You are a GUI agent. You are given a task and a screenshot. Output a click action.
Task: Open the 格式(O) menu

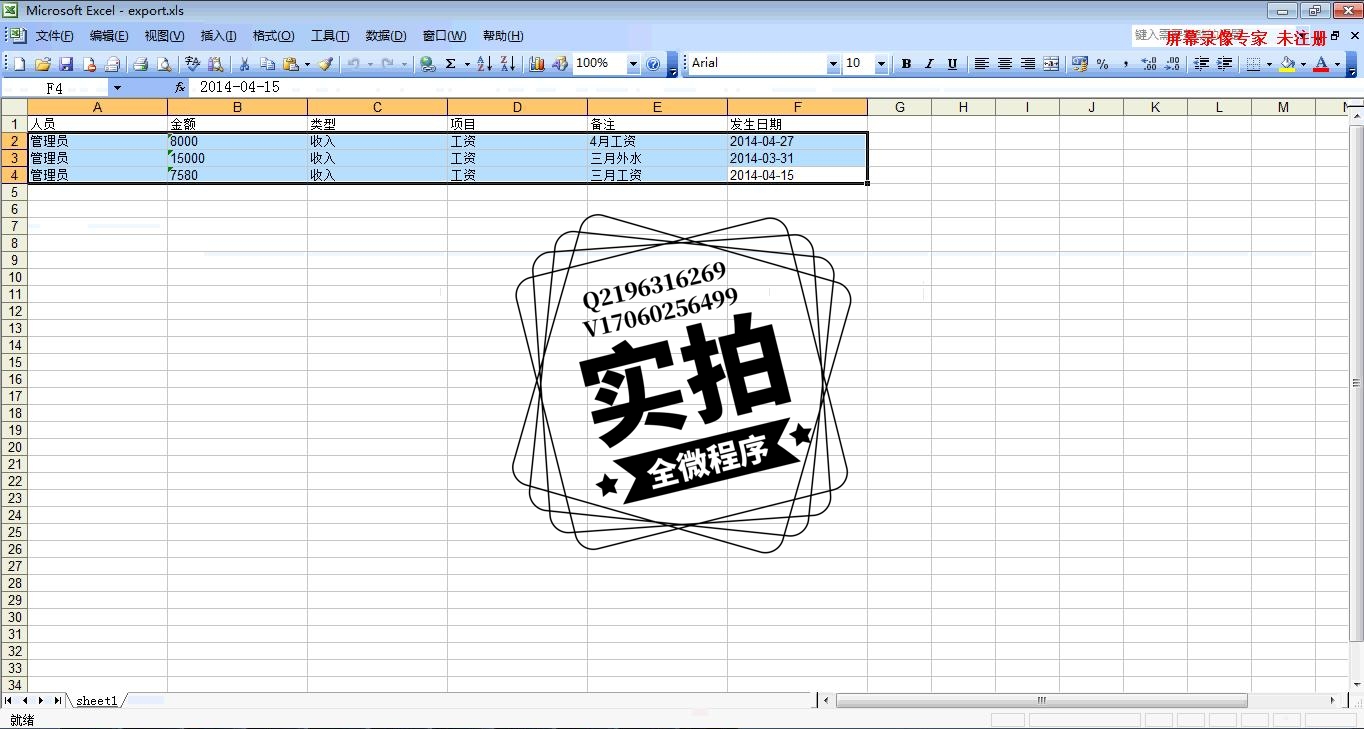pos(273,36)
